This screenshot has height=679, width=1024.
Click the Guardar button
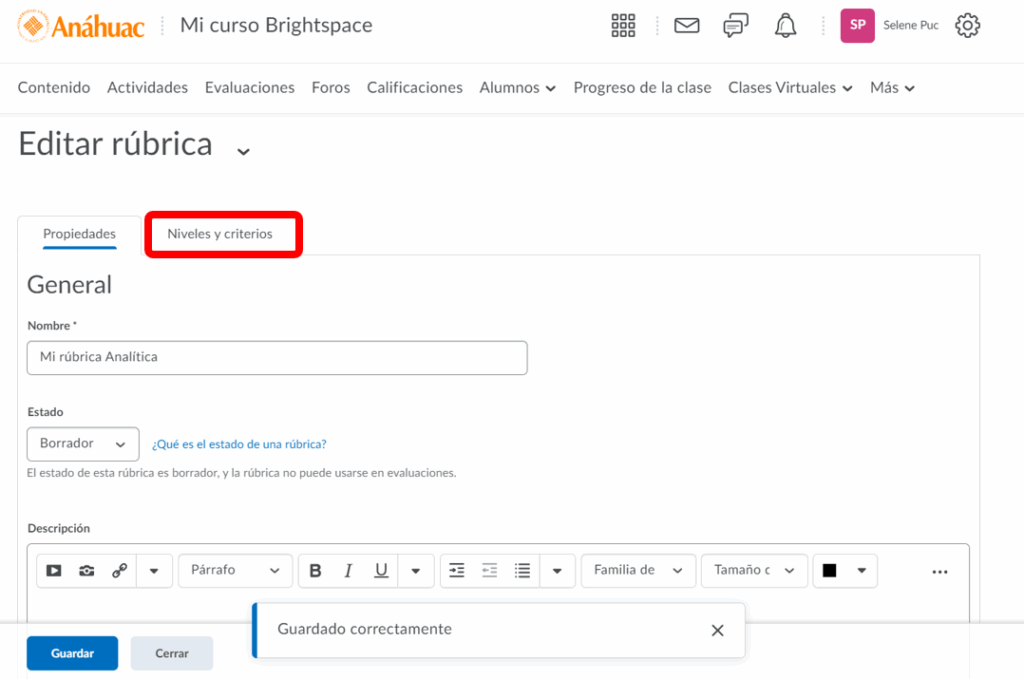pyautogui.click(x=72, y=653)
